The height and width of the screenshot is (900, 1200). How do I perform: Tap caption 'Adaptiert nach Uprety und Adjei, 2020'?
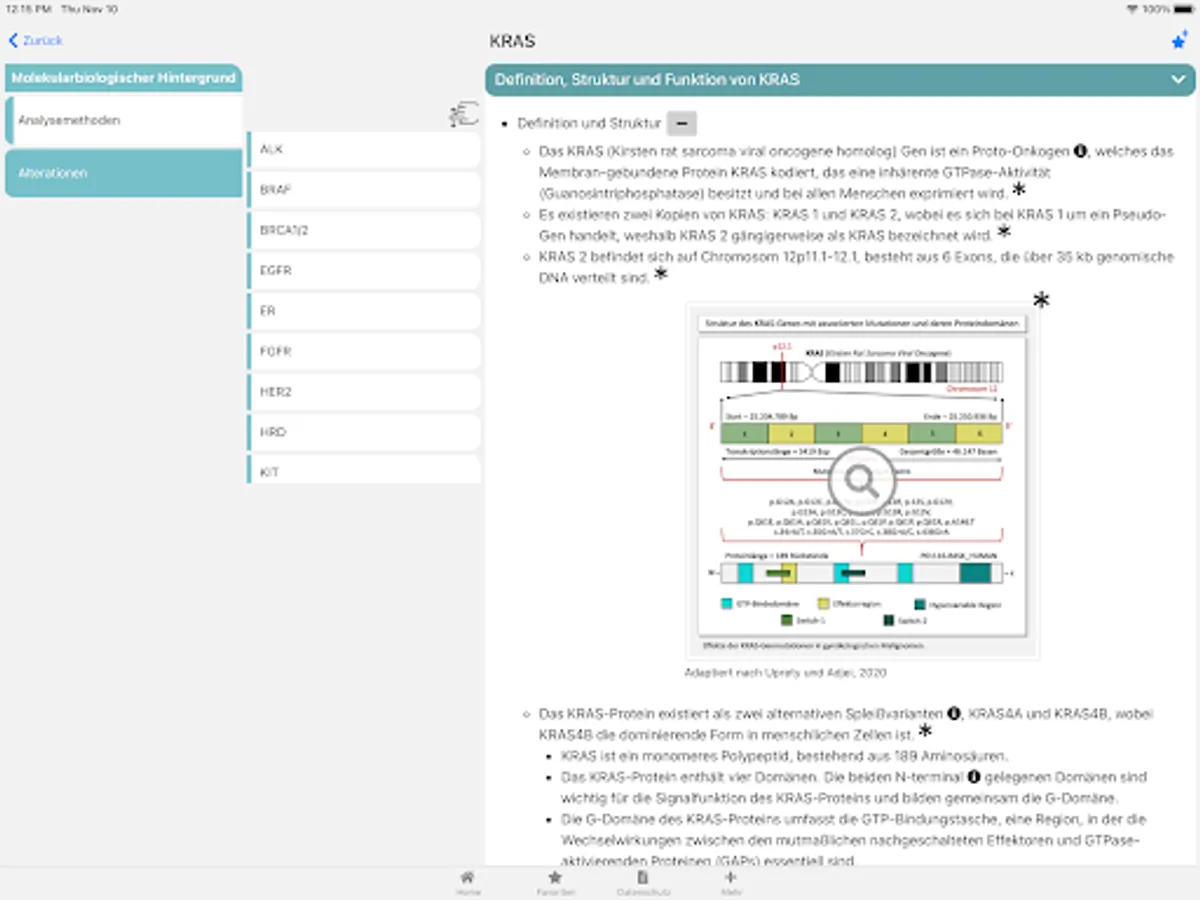[785, 673]
